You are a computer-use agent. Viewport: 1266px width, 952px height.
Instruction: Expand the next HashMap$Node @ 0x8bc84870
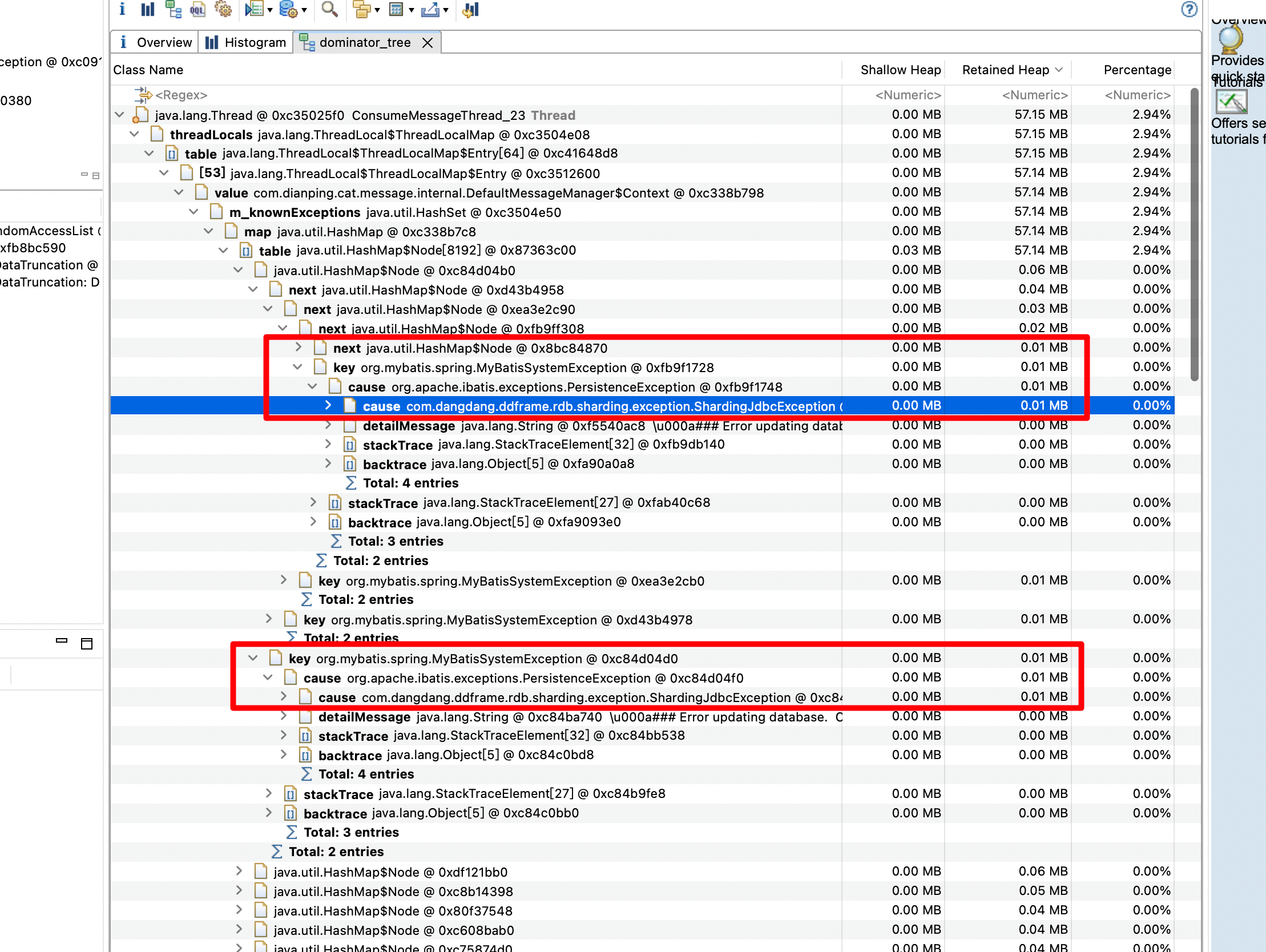298,348
